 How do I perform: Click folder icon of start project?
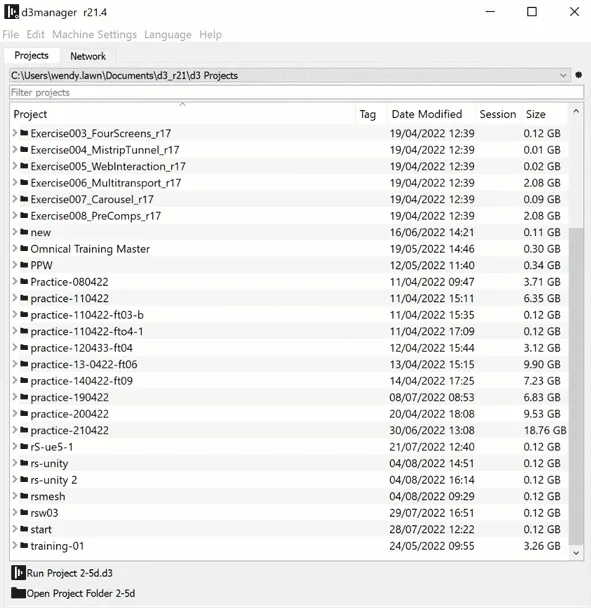tap(24, 529)
